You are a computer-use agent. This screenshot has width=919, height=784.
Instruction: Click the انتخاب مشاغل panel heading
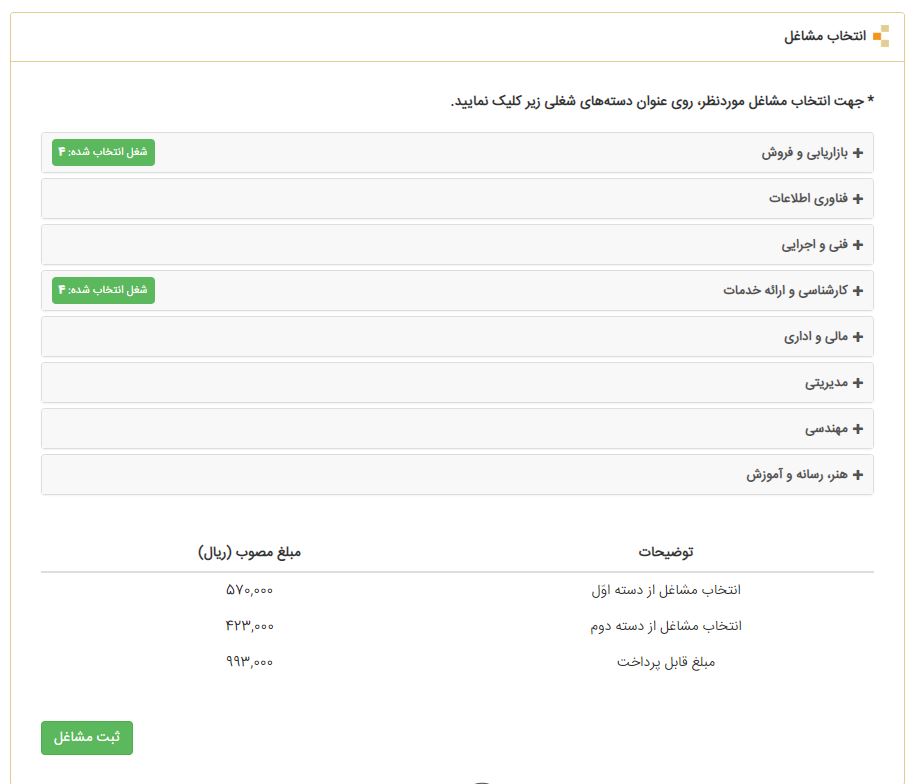tap(825, 36)
